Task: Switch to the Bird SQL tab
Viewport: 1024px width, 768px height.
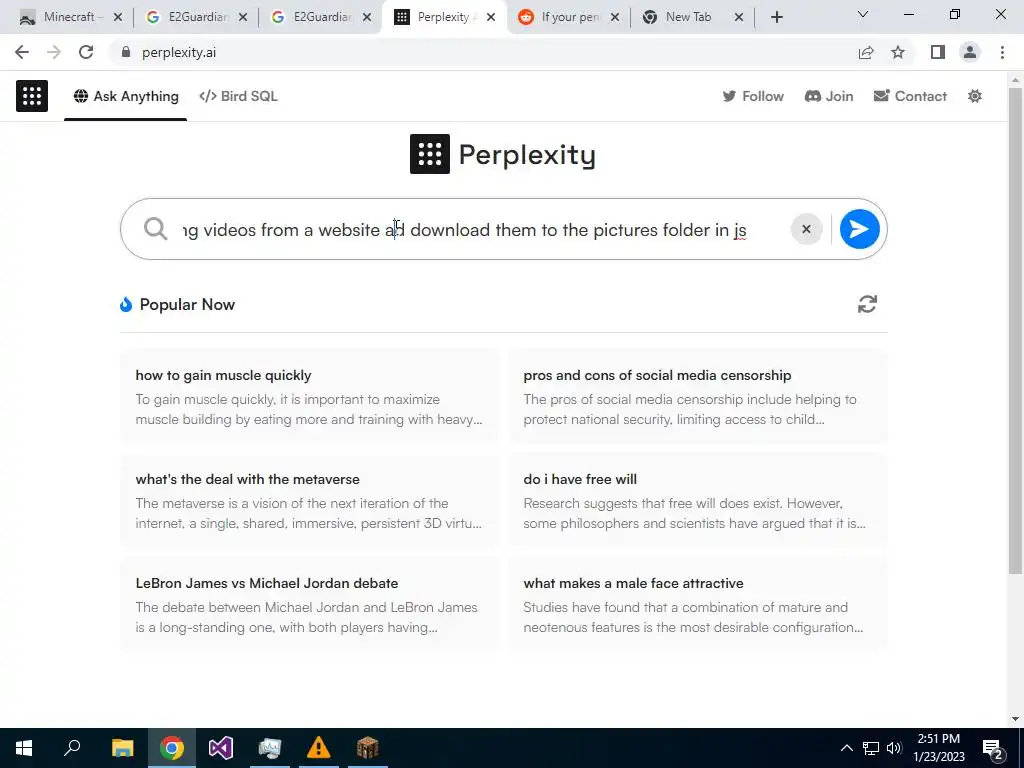Action: [x=238, y=96]
